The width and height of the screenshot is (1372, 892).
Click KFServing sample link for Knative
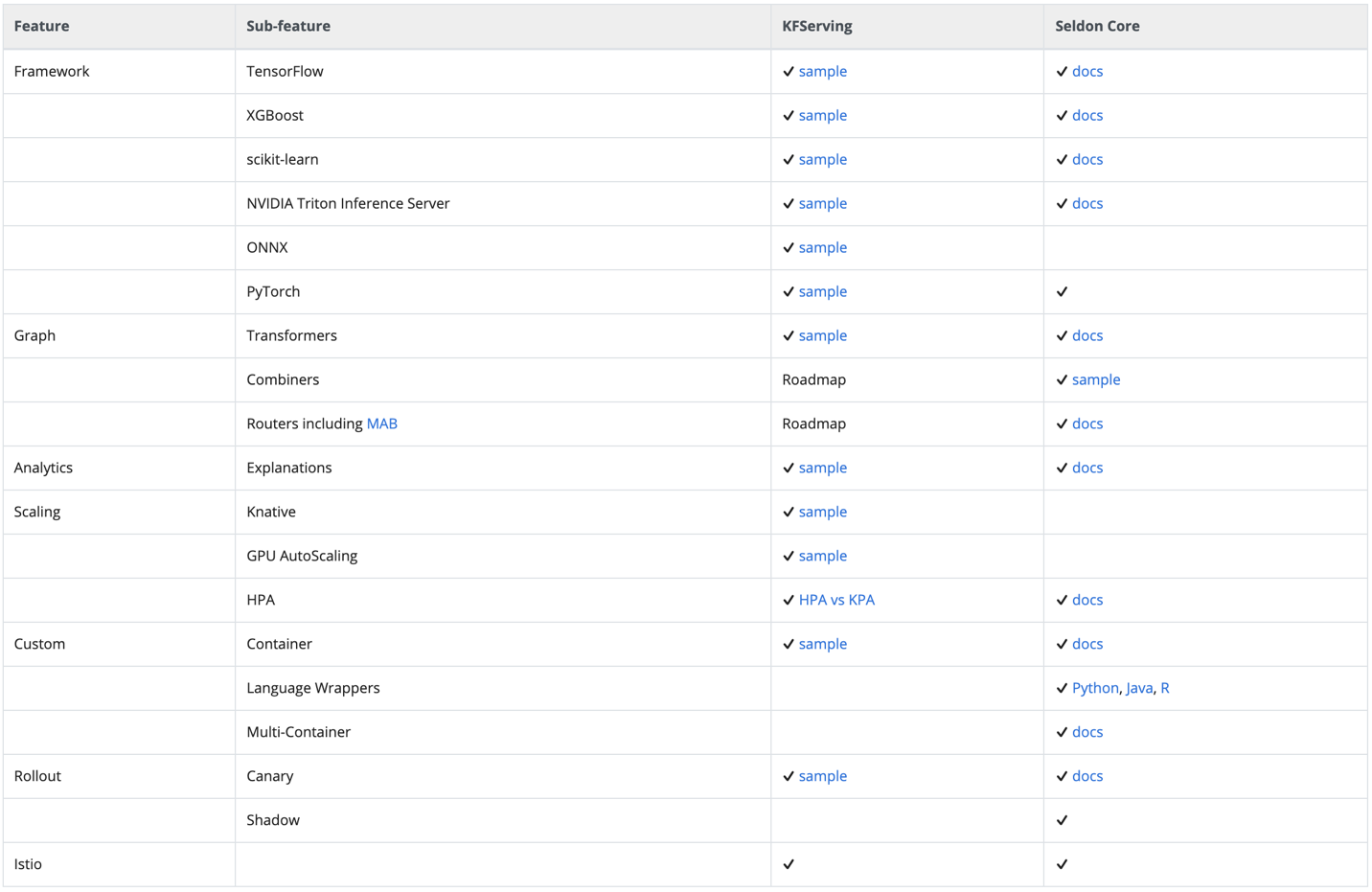[822, 512]
